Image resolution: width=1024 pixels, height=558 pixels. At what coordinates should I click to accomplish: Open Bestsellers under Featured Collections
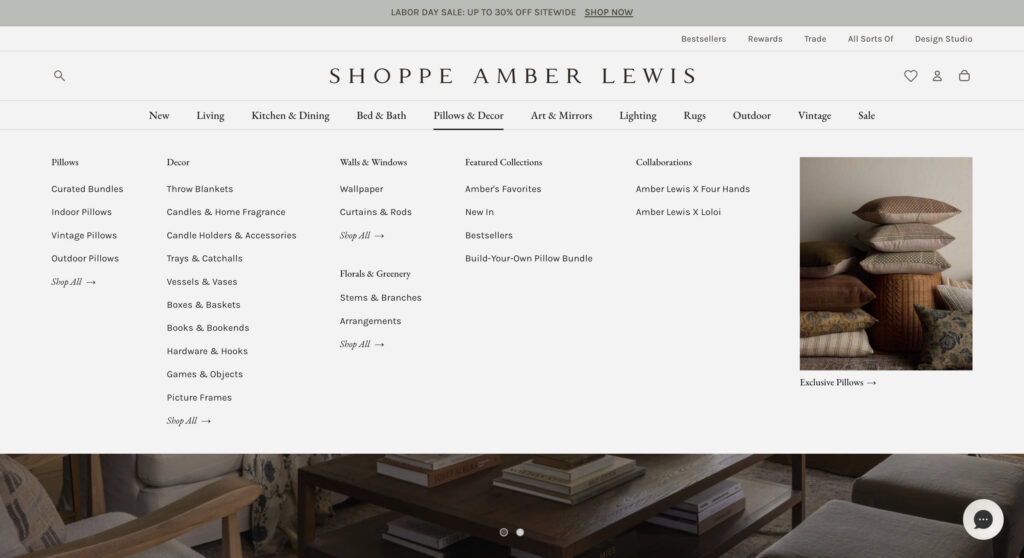(488, 235)
